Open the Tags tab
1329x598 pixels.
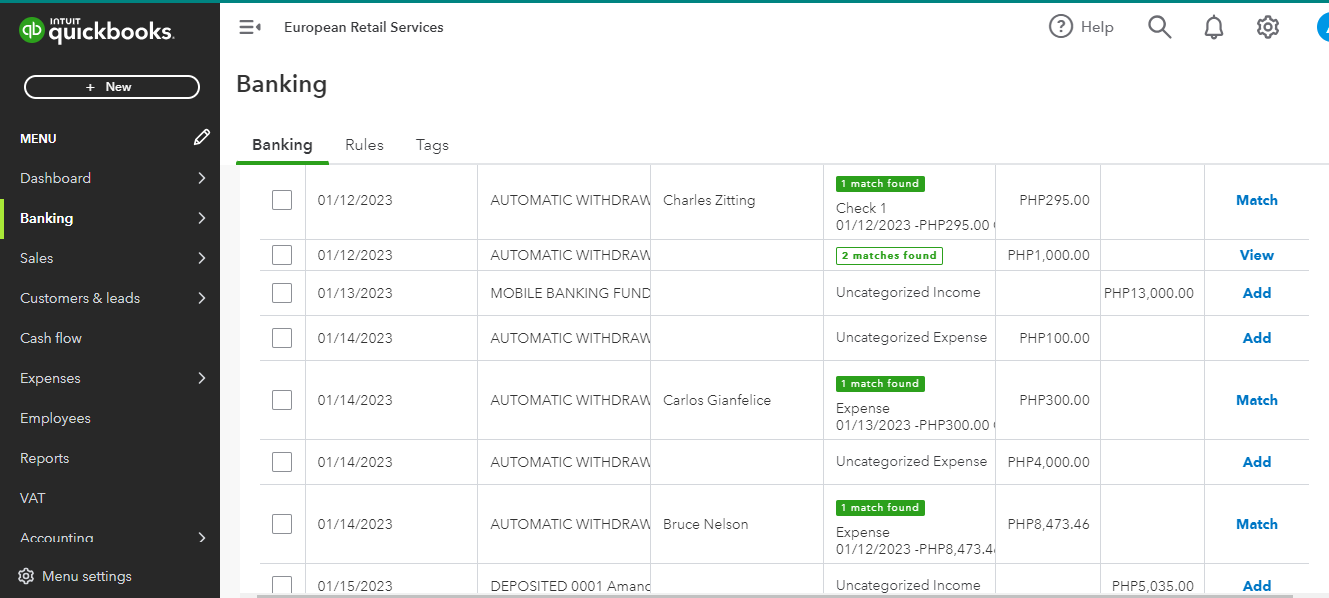432,145
